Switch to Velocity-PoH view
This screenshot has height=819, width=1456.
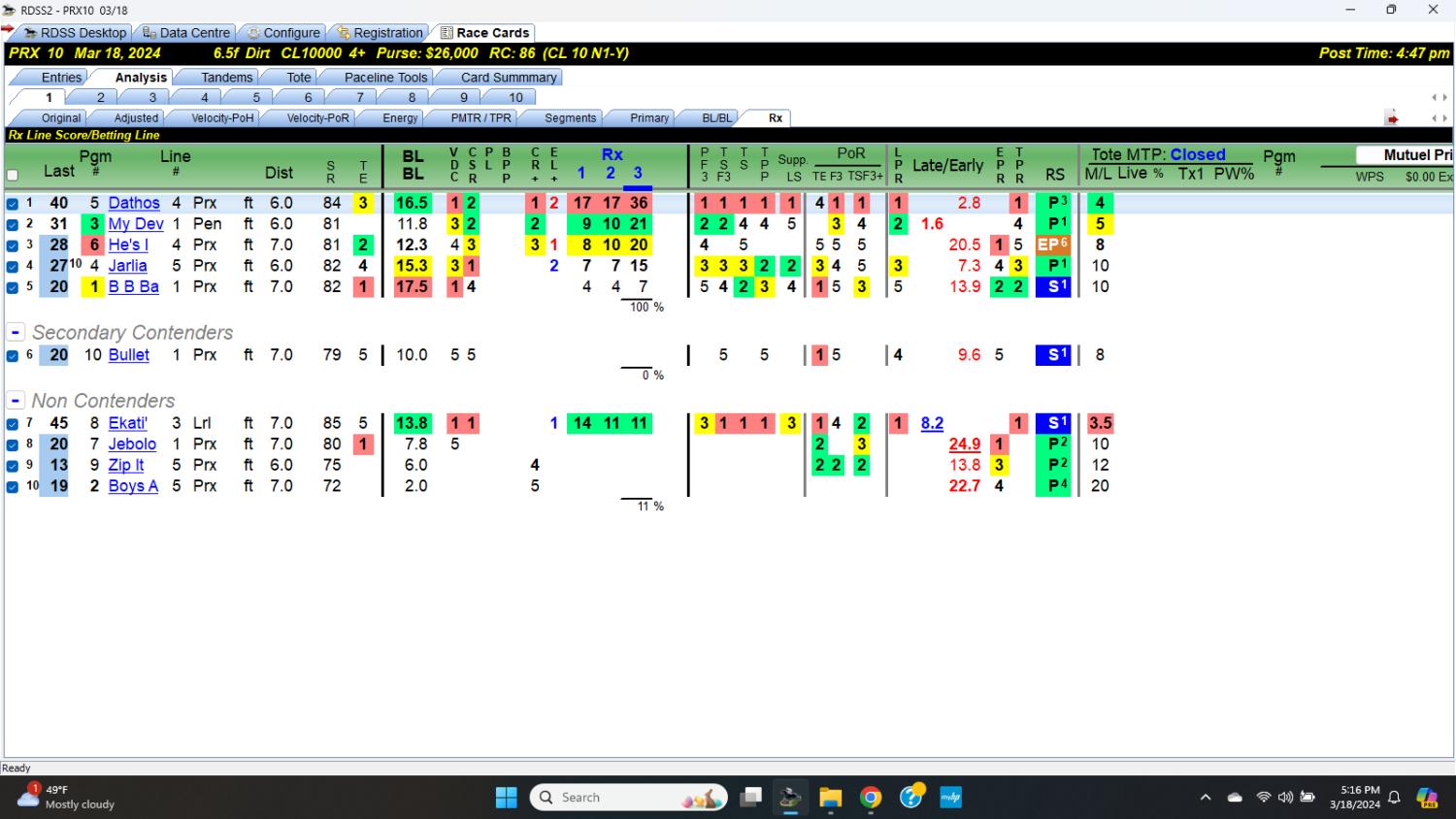[222, 118]
